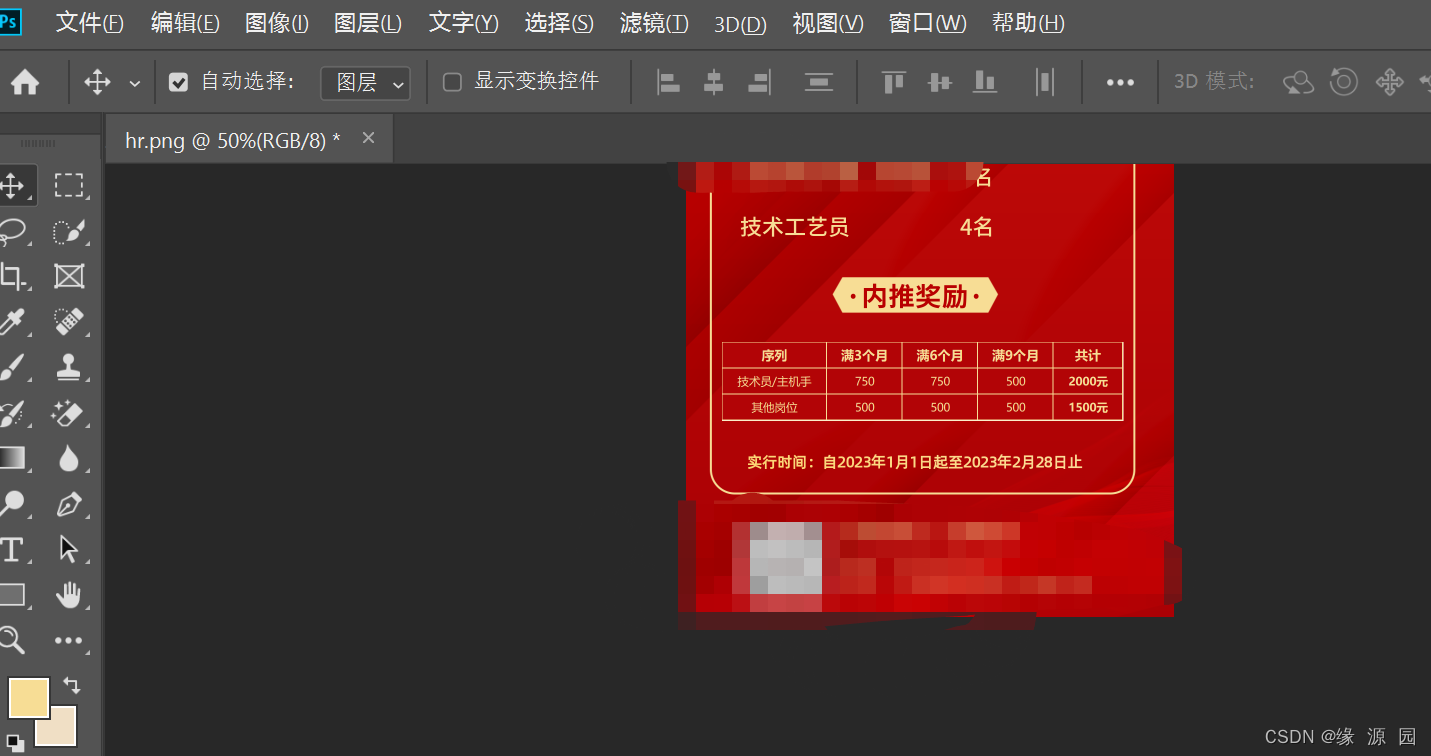Toggle the 自动选择 checkbox

179,82
